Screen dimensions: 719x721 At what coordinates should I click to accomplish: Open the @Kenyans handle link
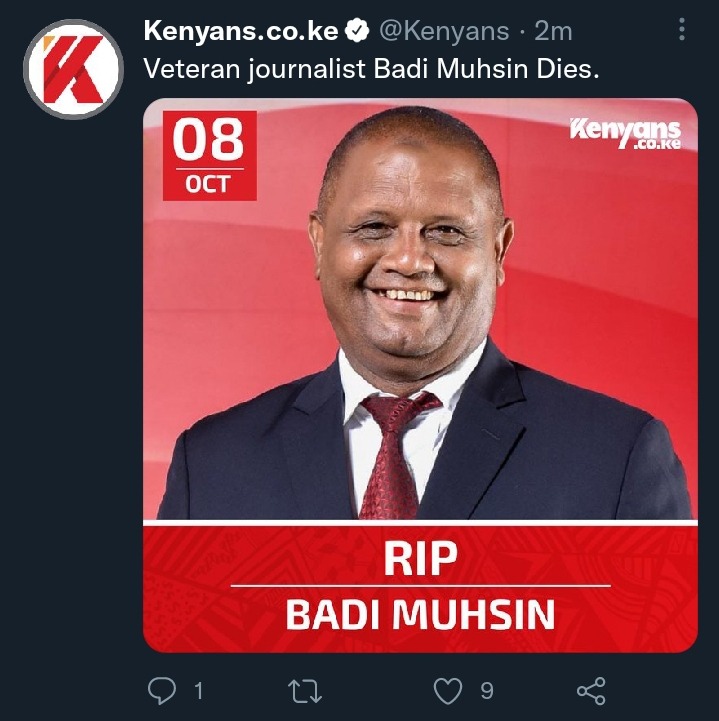tap(445, 31)
